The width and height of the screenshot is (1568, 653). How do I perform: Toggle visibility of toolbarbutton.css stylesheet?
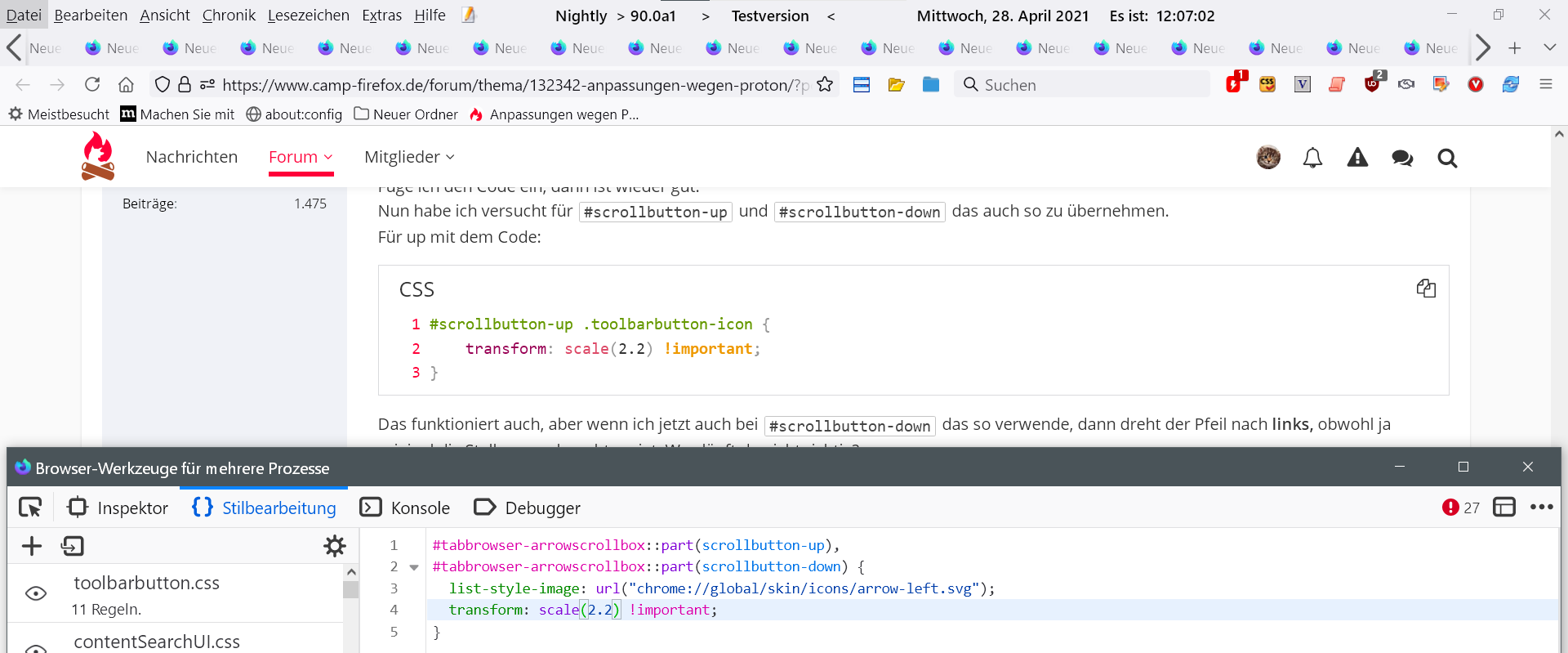(36, 593)
